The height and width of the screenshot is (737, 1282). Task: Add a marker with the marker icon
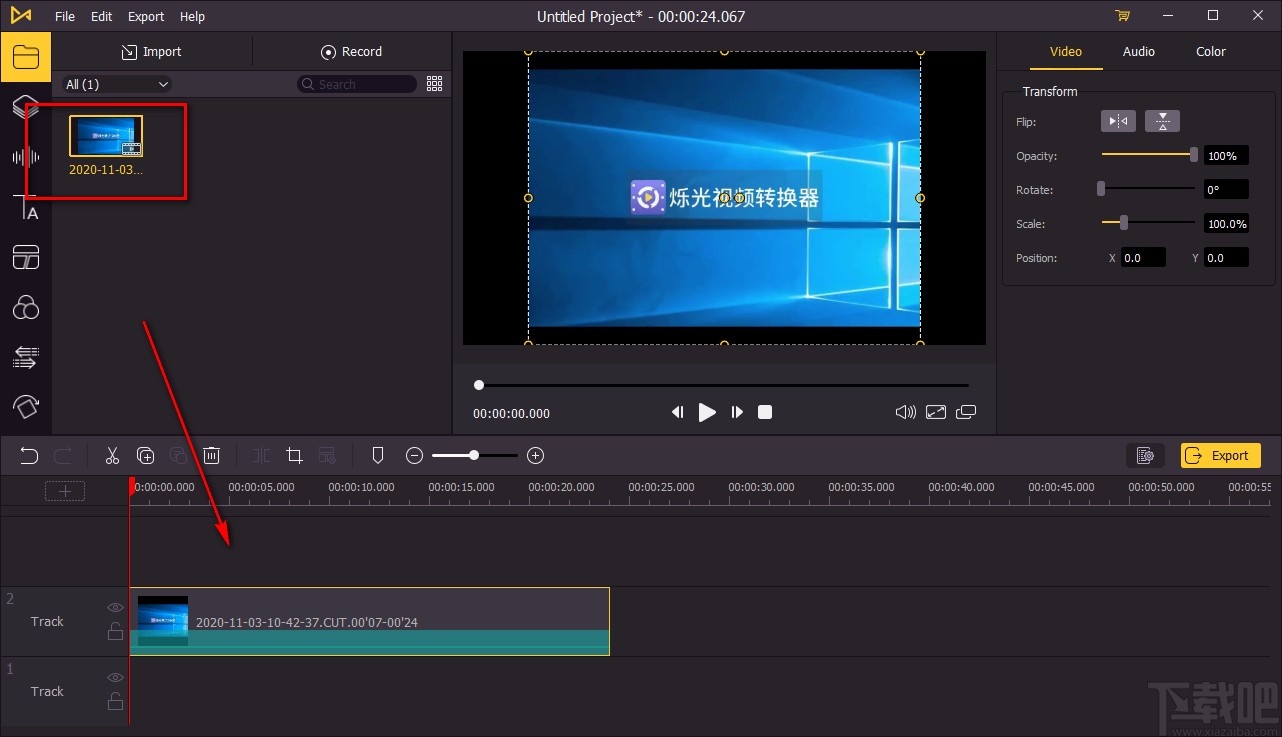377,456
